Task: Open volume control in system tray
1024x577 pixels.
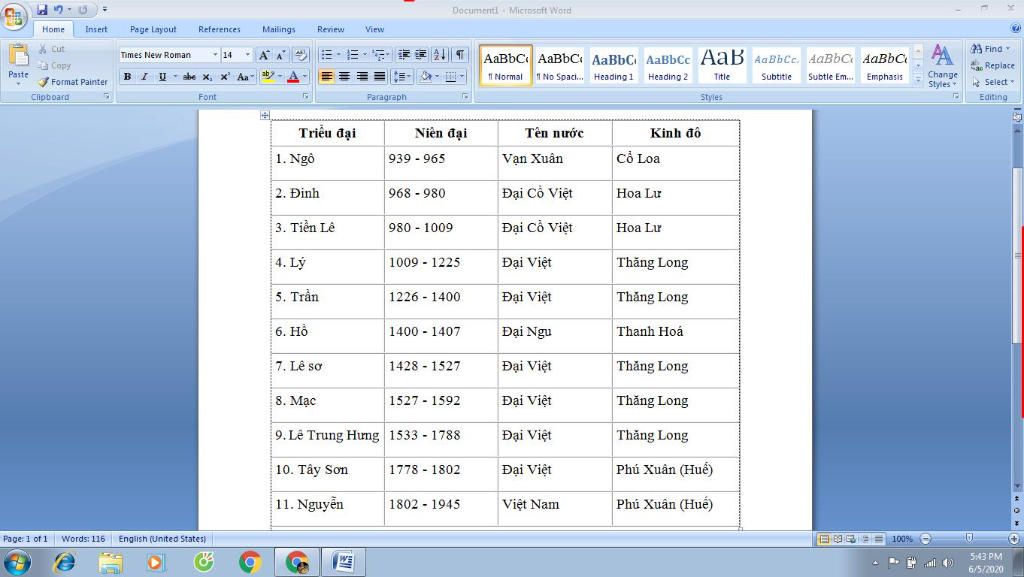Action: coord(948,563)
